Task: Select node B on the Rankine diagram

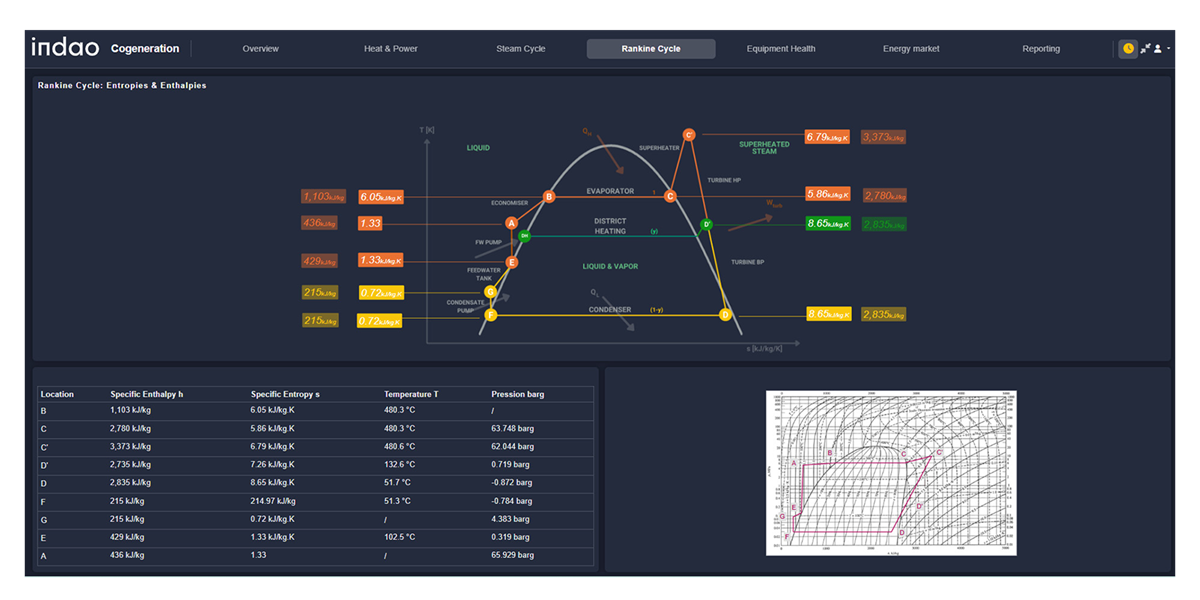Action: point(549,197)
